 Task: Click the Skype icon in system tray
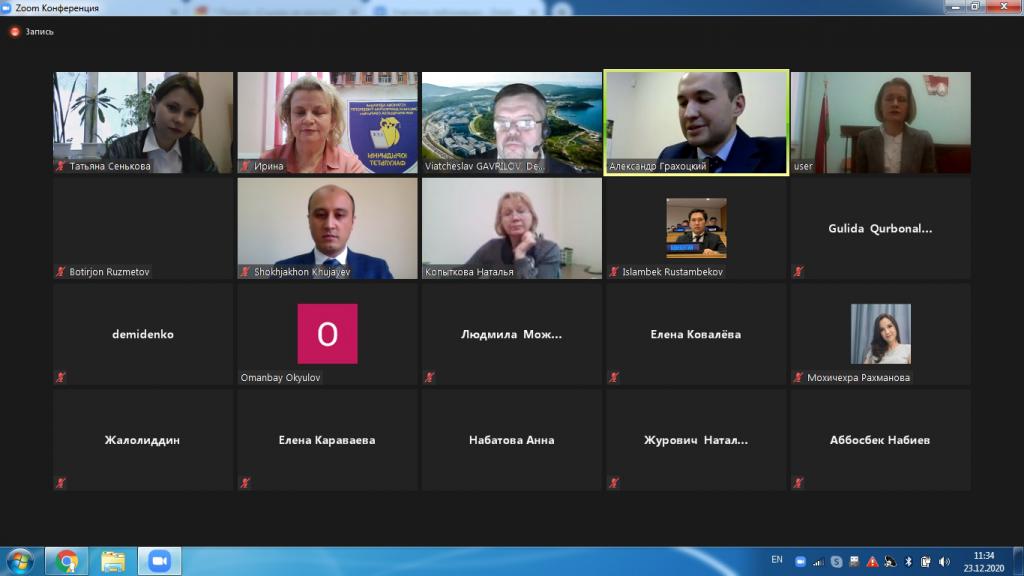[836, 561]
